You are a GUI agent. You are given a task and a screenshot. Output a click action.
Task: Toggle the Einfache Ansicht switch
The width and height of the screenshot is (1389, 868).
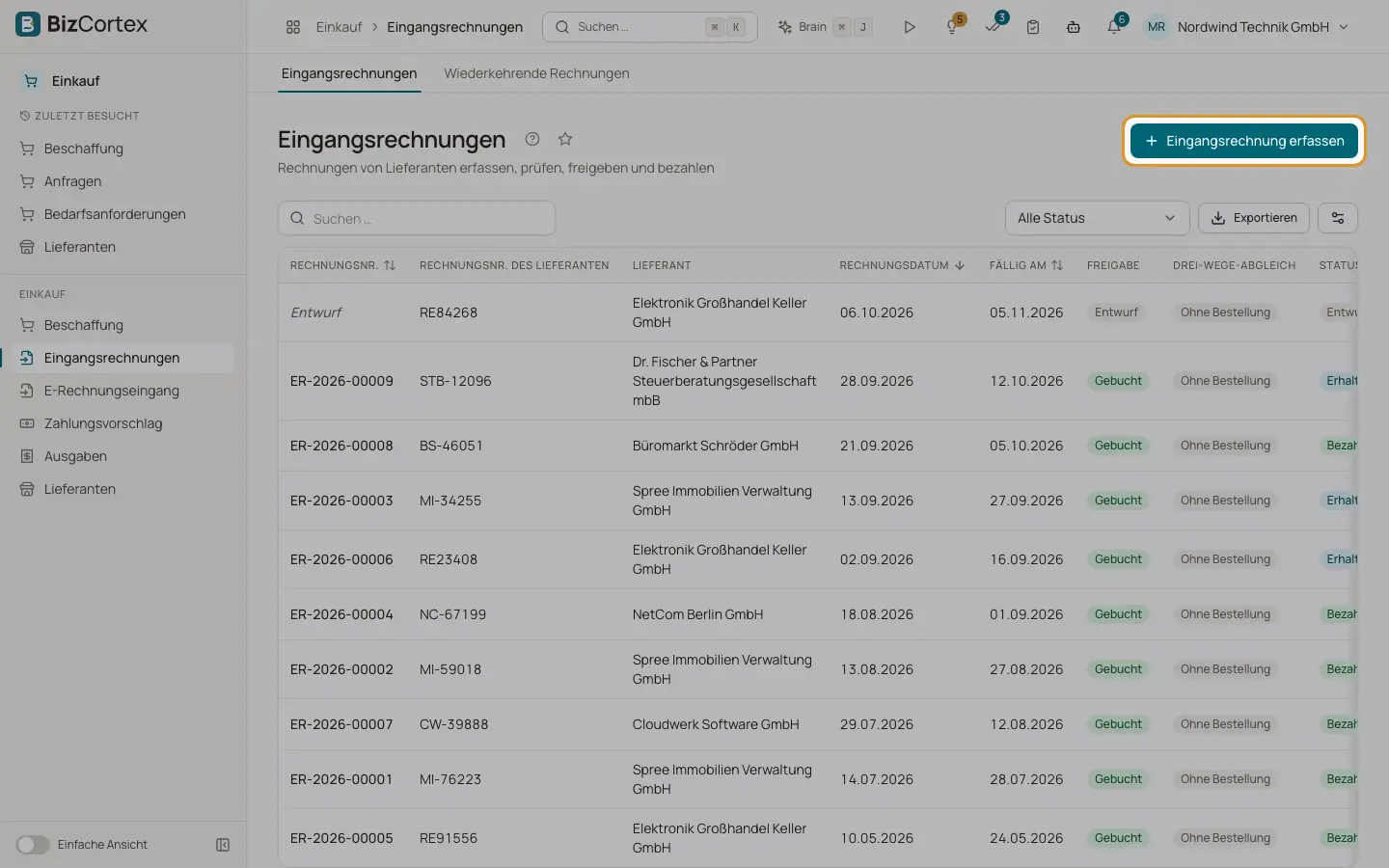pos(33,845)
